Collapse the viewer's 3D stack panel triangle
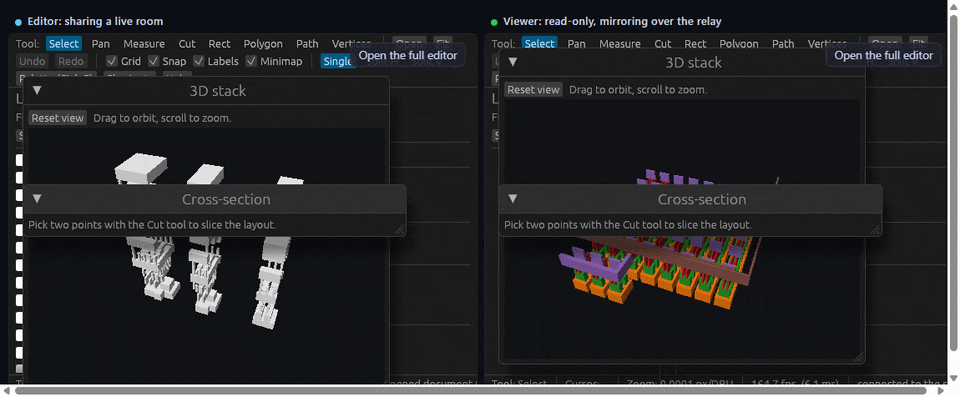Image resolution: width=960 pixels, height=397 pixels. (513, 62)
